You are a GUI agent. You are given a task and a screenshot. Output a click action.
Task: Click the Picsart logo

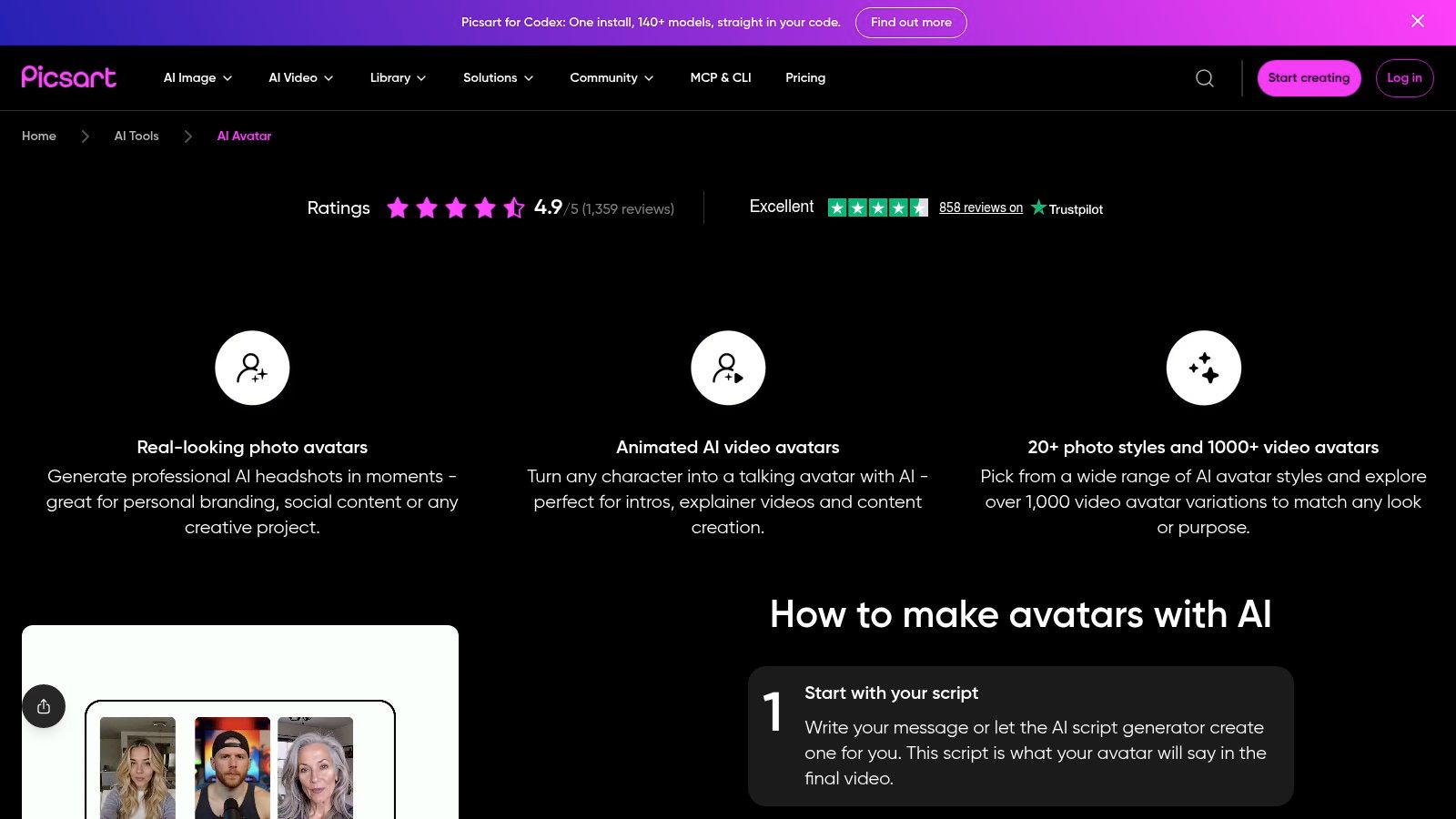[x=69, y=77]
